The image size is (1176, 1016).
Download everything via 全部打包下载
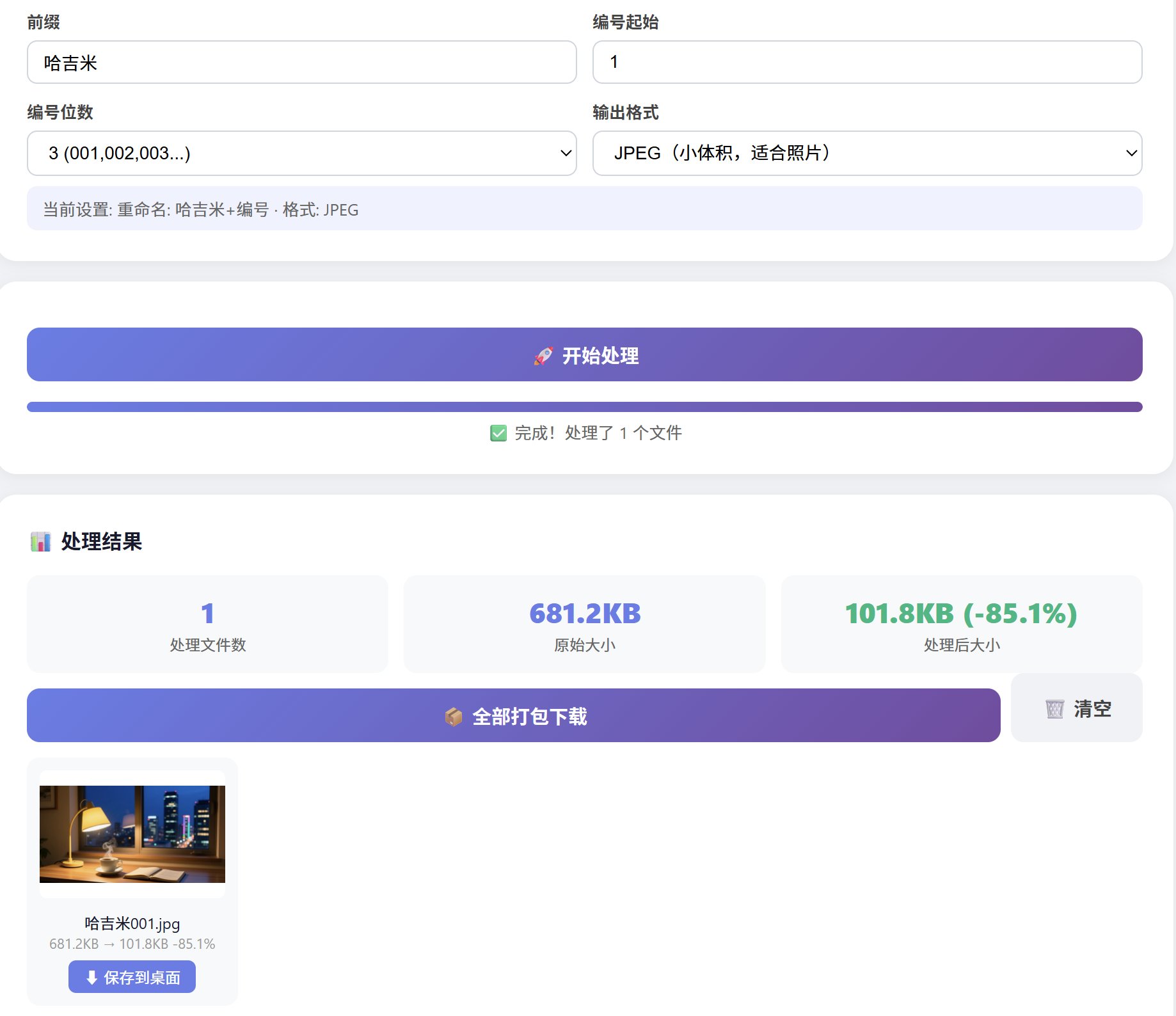click(x=513, y=715)
